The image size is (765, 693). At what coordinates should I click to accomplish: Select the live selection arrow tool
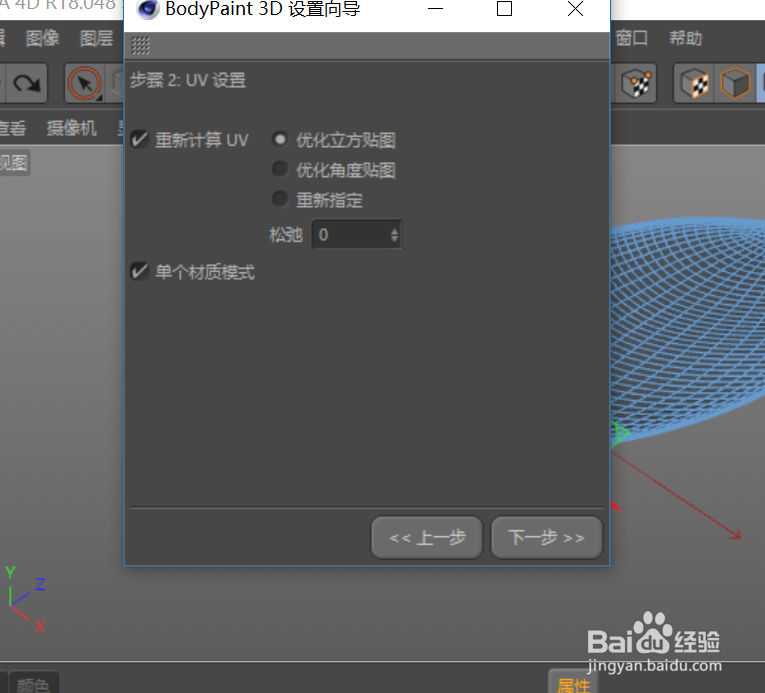coord(85,83)
